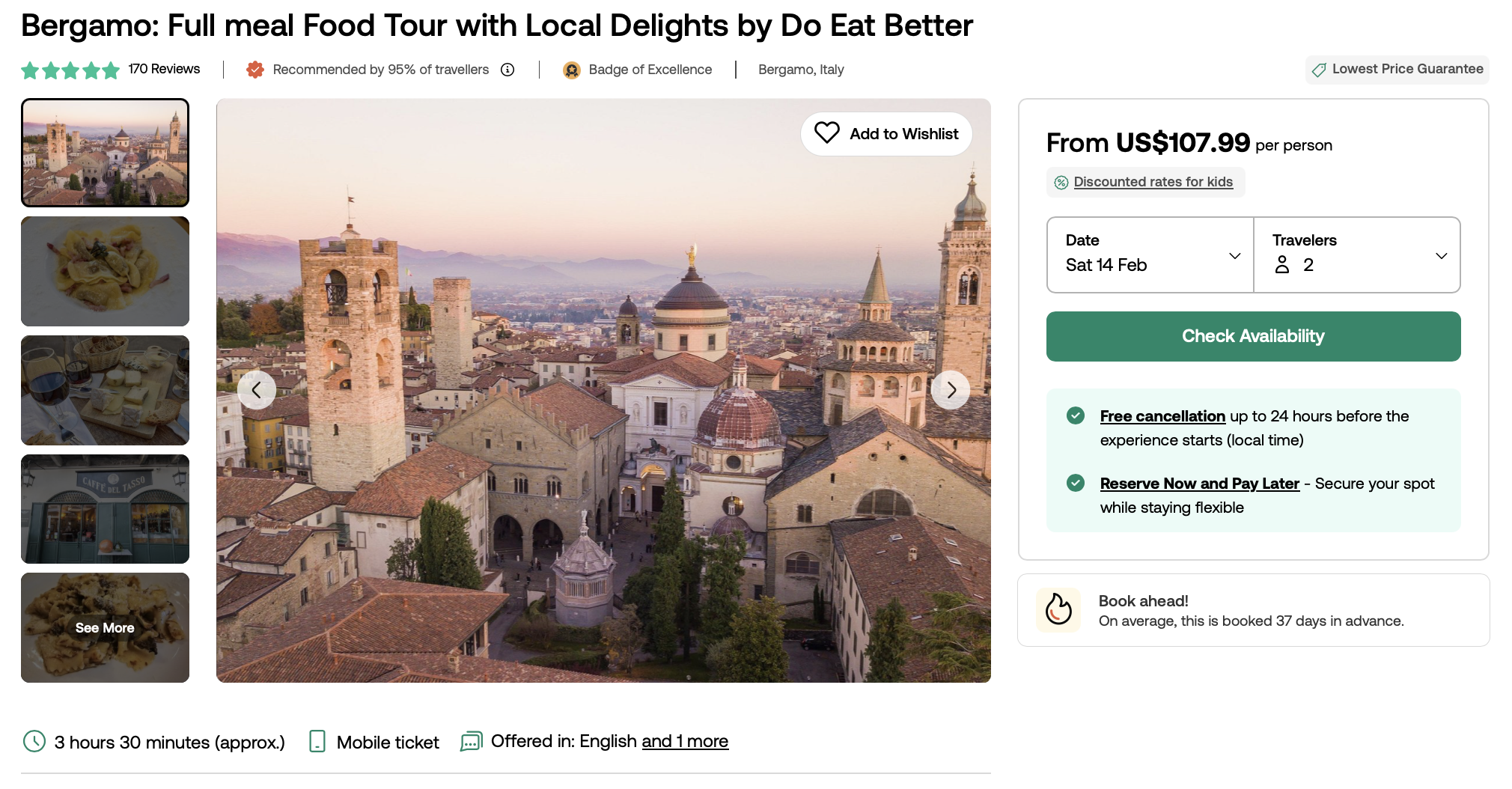This screenshot has width=1512, height=789.
Task: Open the Date dropdown showing Sat 14 Feb
Action: point(1150,255)
